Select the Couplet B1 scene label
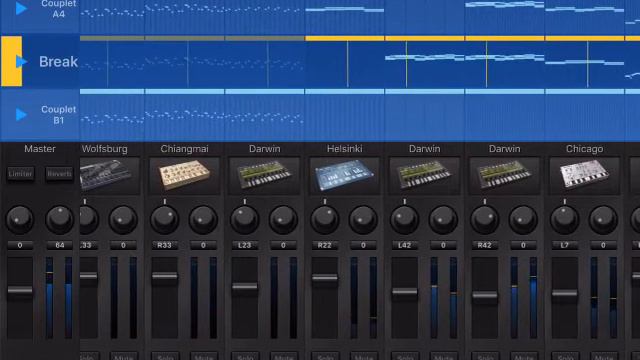Screen dimensions: 640x360 point(58,115)
